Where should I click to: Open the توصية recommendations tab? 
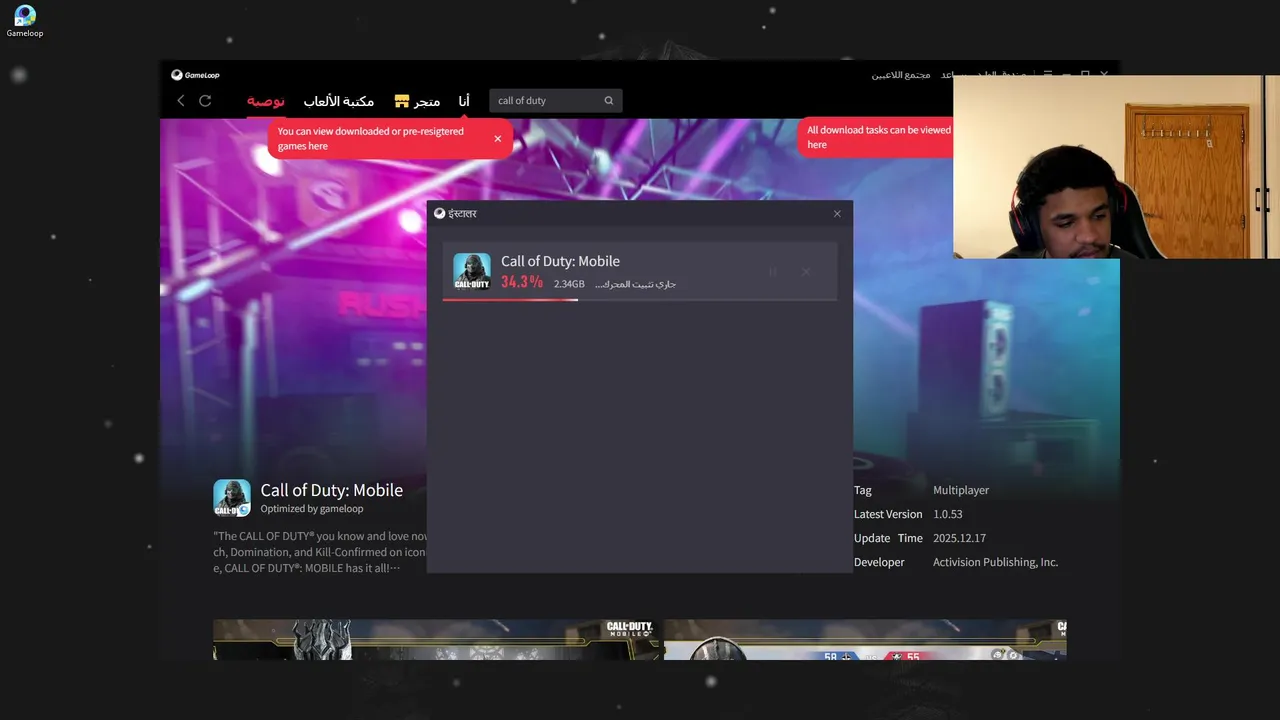point(266,101)
